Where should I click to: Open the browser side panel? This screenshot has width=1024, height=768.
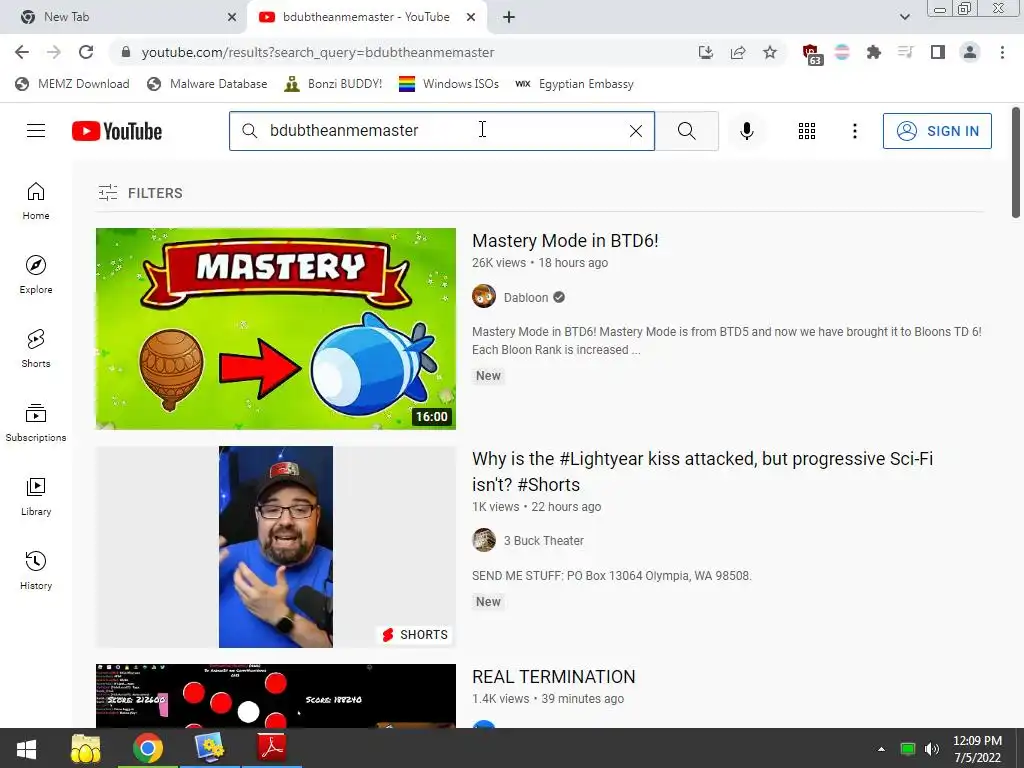click(x=938, y=52)
